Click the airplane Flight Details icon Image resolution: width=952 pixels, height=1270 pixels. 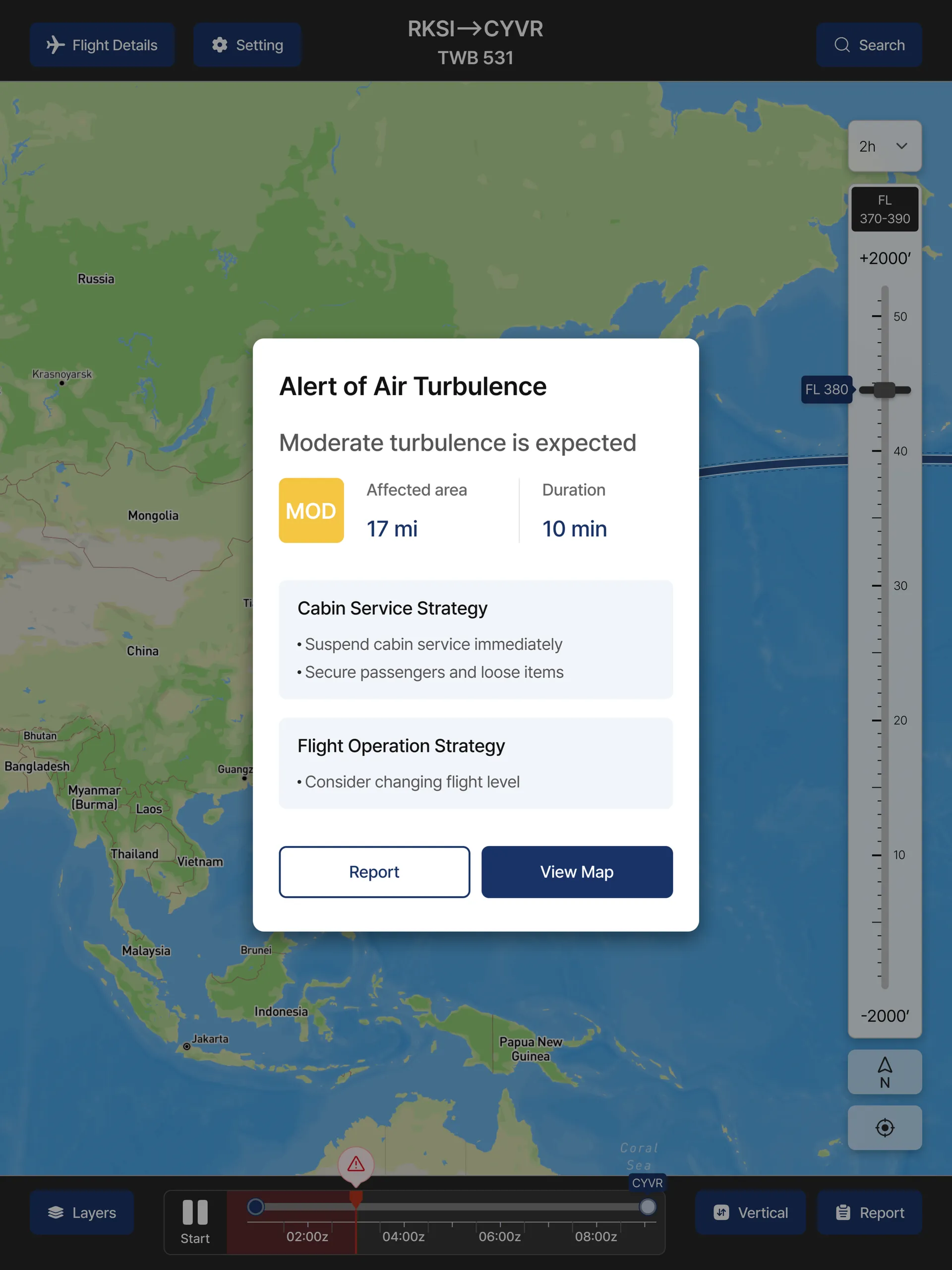pyautogui.click(x=56, y=45)
